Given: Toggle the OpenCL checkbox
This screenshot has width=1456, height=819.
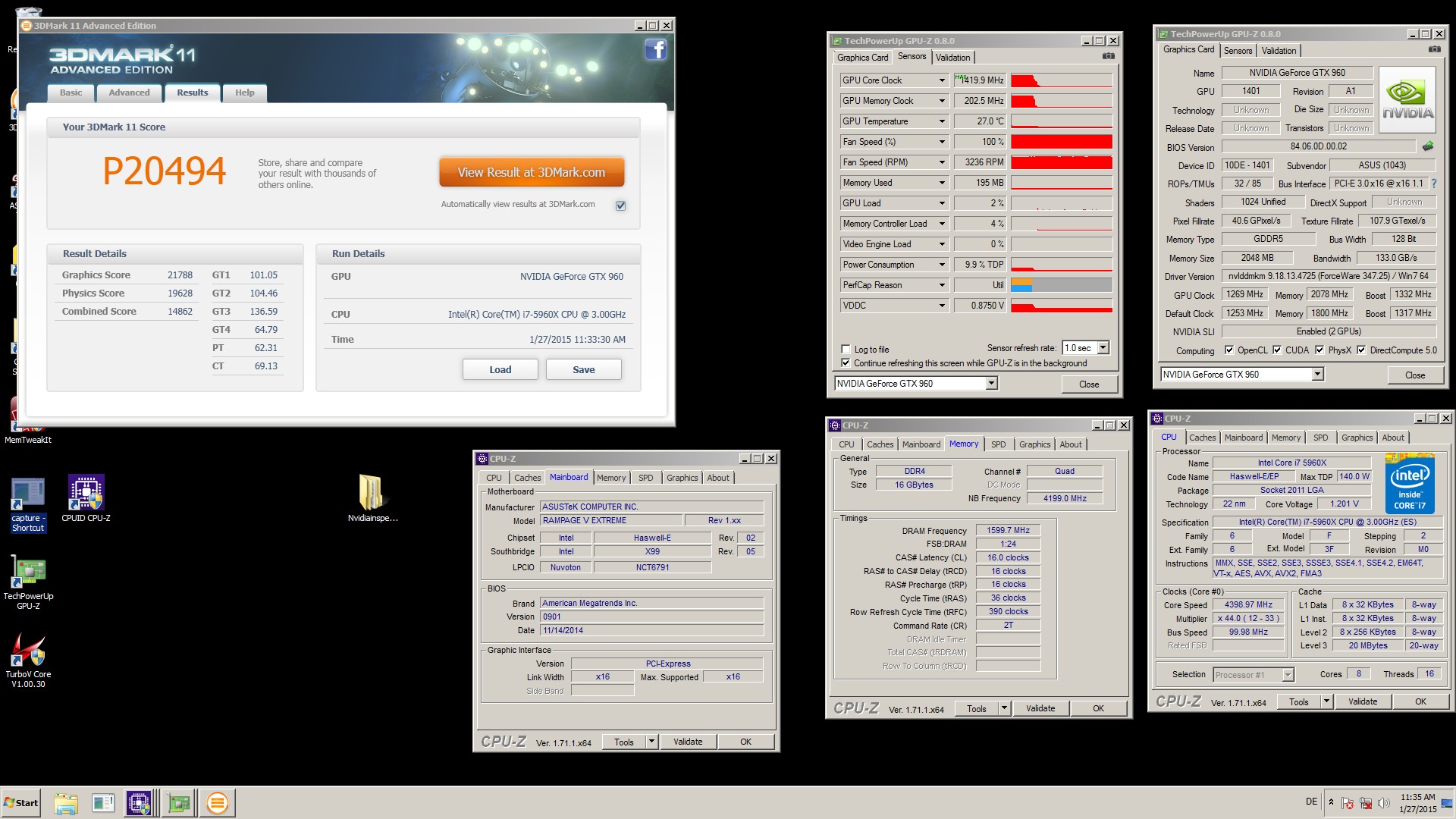Looking at the screenshot, I should [x=1229, y=350].
